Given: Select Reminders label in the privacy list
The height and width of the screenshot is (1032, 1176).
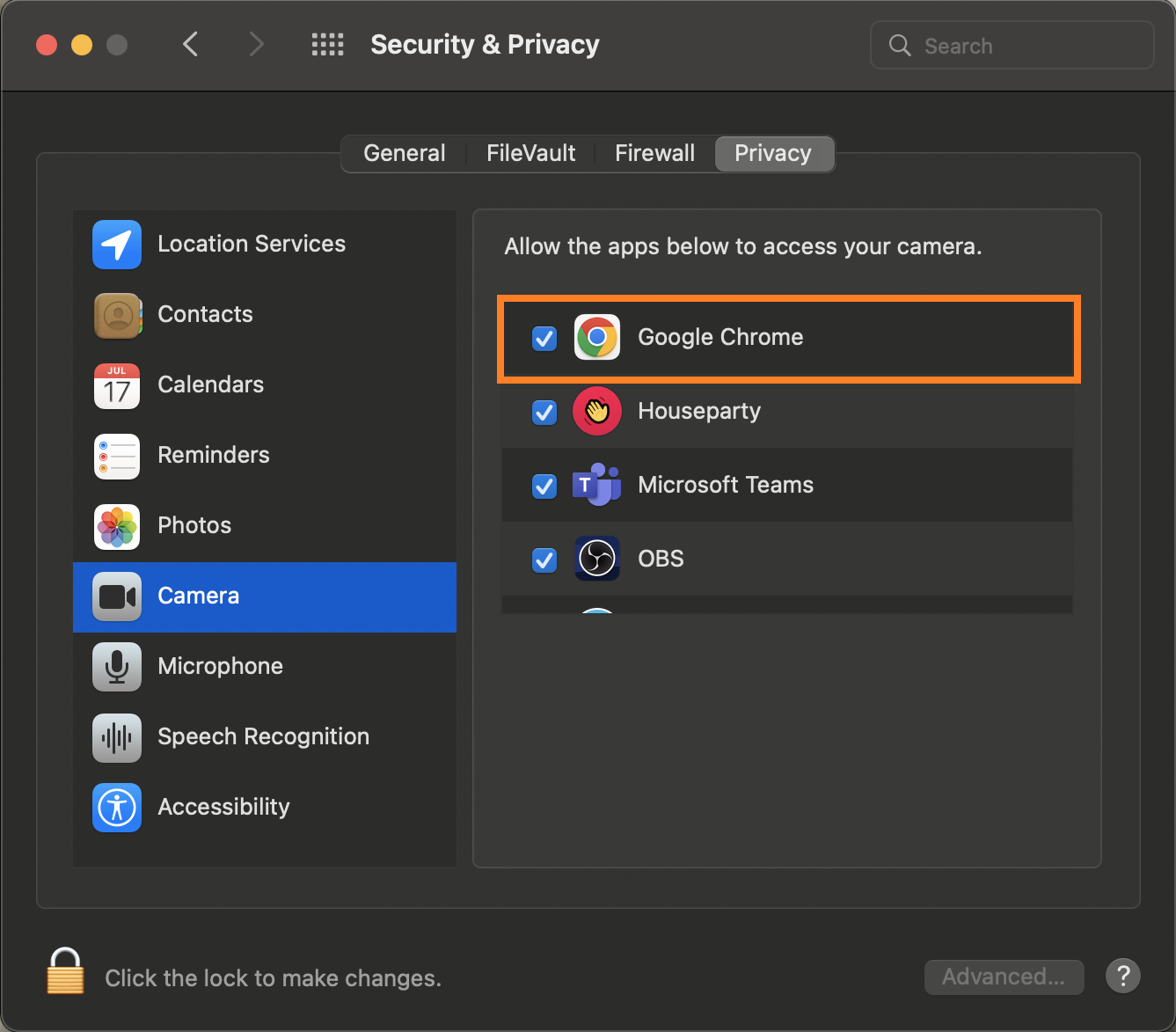Looking at the screenshot, I should (x=214, y=455).
